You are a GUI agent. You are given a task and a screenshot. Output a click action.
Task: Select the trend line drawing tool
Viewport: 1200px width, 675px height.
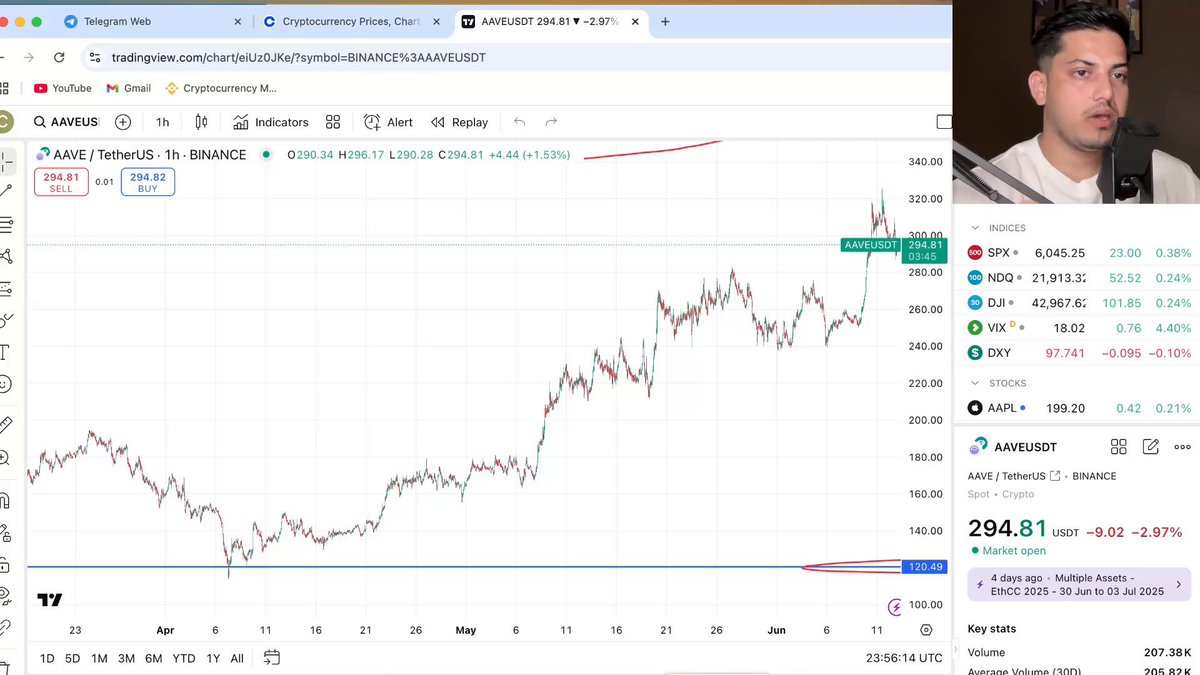click(6, 190)
